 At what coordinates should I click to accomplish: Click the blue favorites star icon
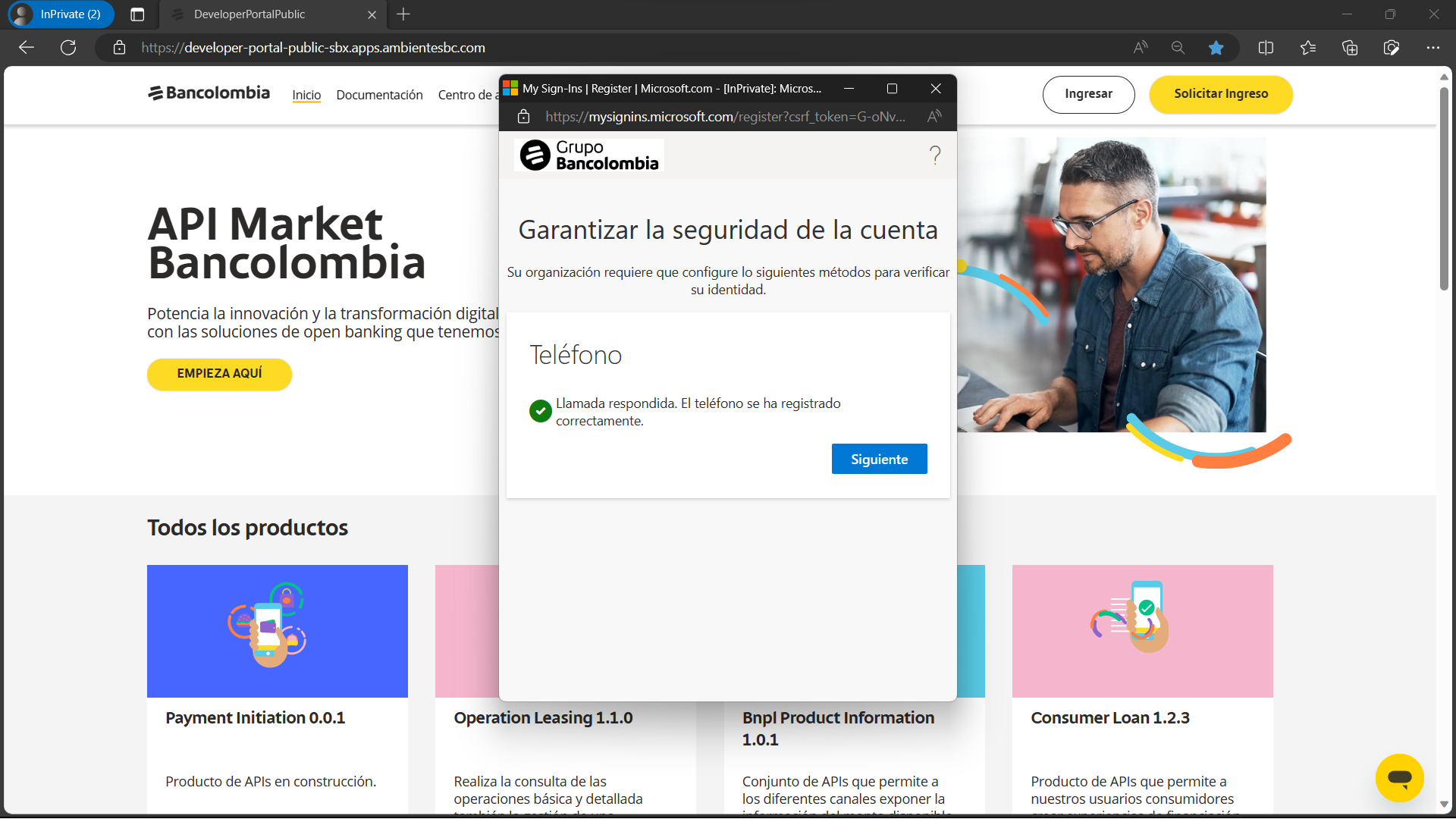coord(1216,48)
